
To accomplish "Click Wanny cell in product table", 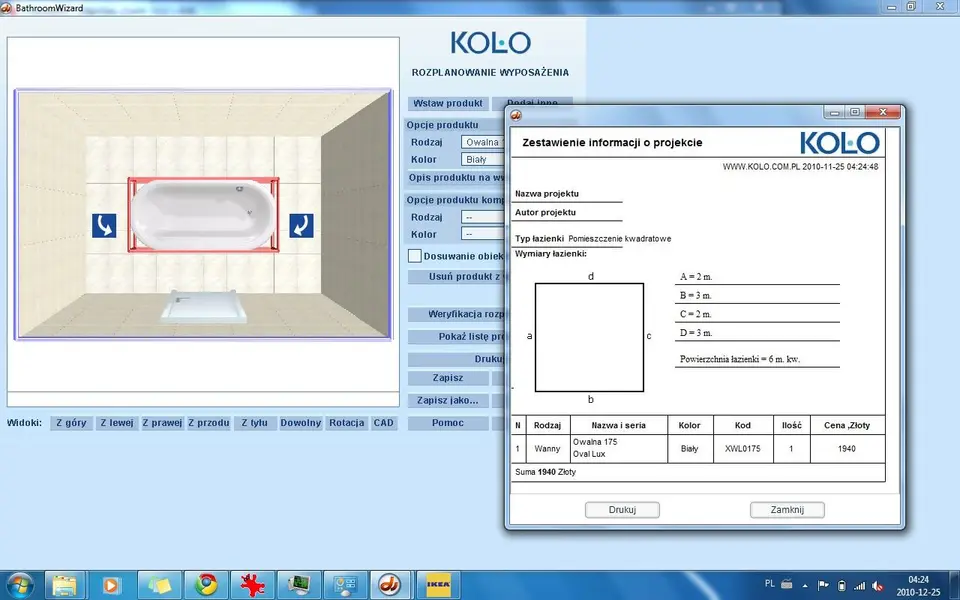I will tap(547, 449).
